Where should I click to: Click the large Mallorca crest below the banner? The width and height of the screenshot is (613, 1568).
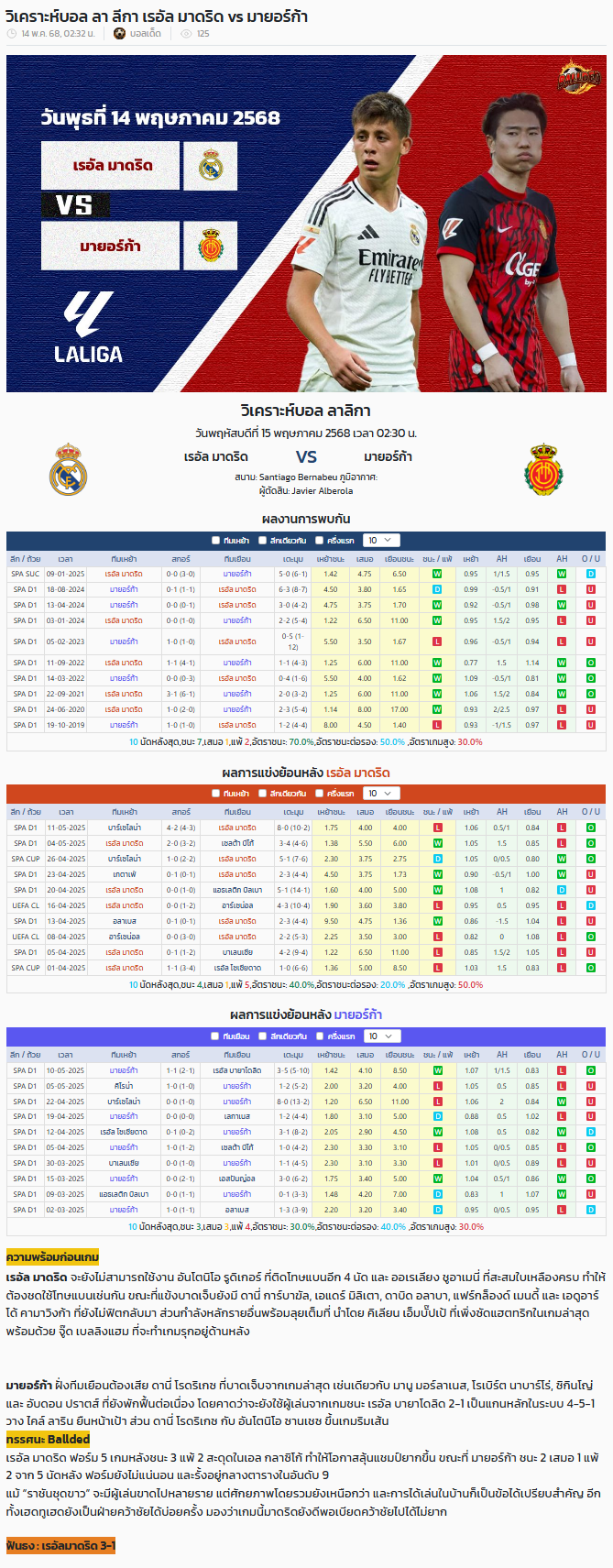543,469
